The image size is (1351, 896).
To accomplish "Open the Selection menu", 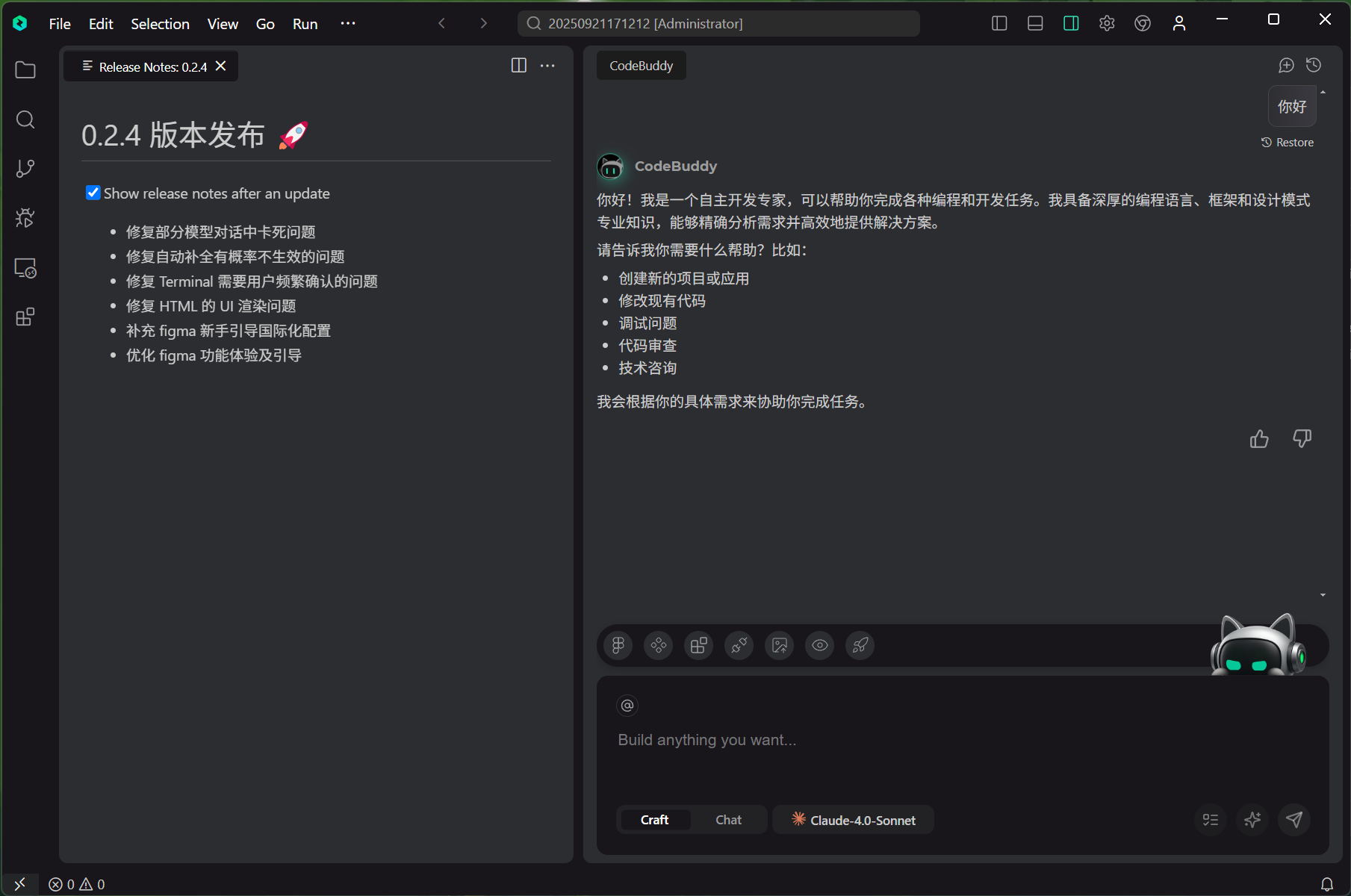I will (160, 23).
